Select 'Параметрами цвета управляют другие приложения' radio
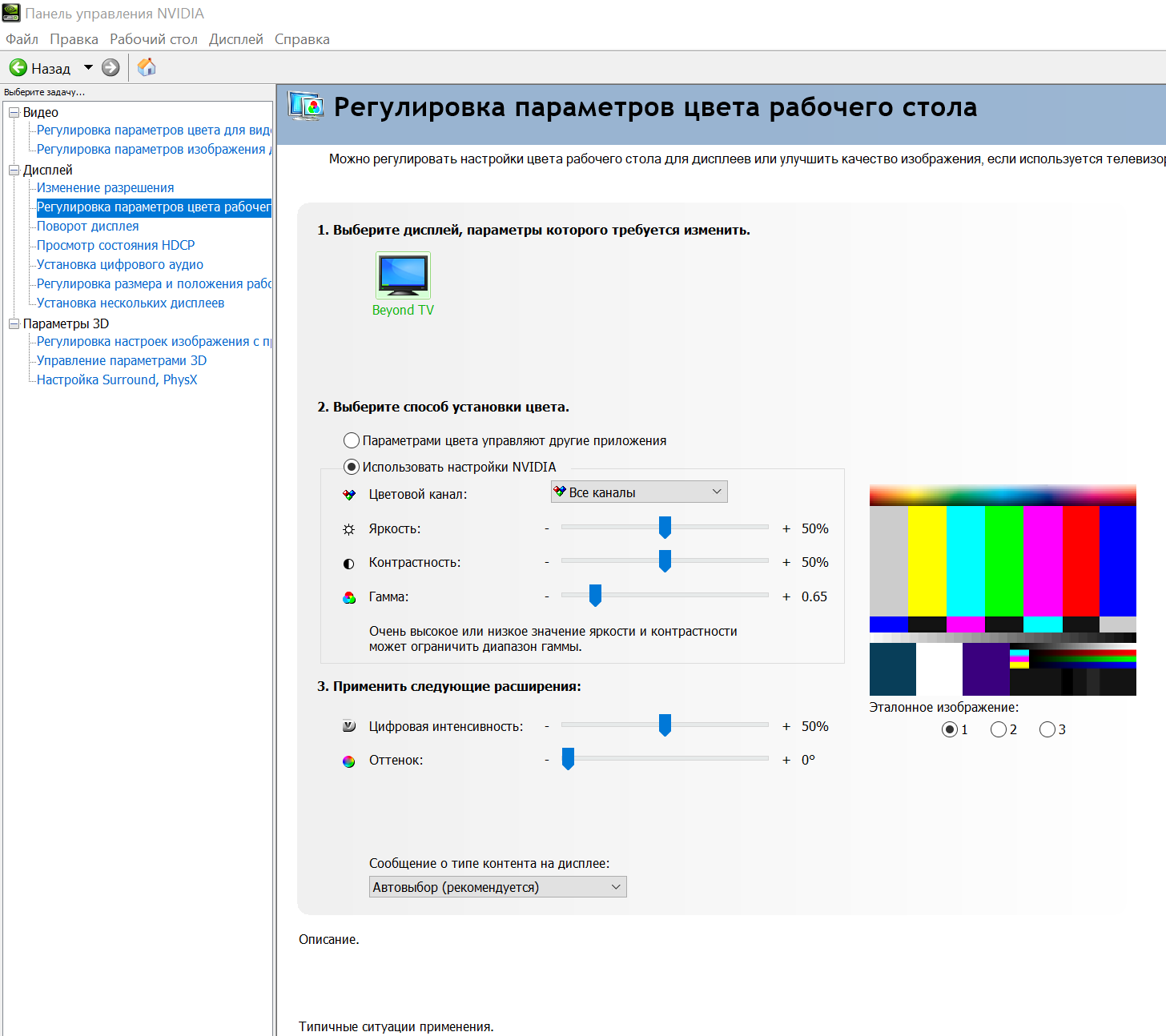The width and height of the screenshot is (1166, 1036). (351, 440)
